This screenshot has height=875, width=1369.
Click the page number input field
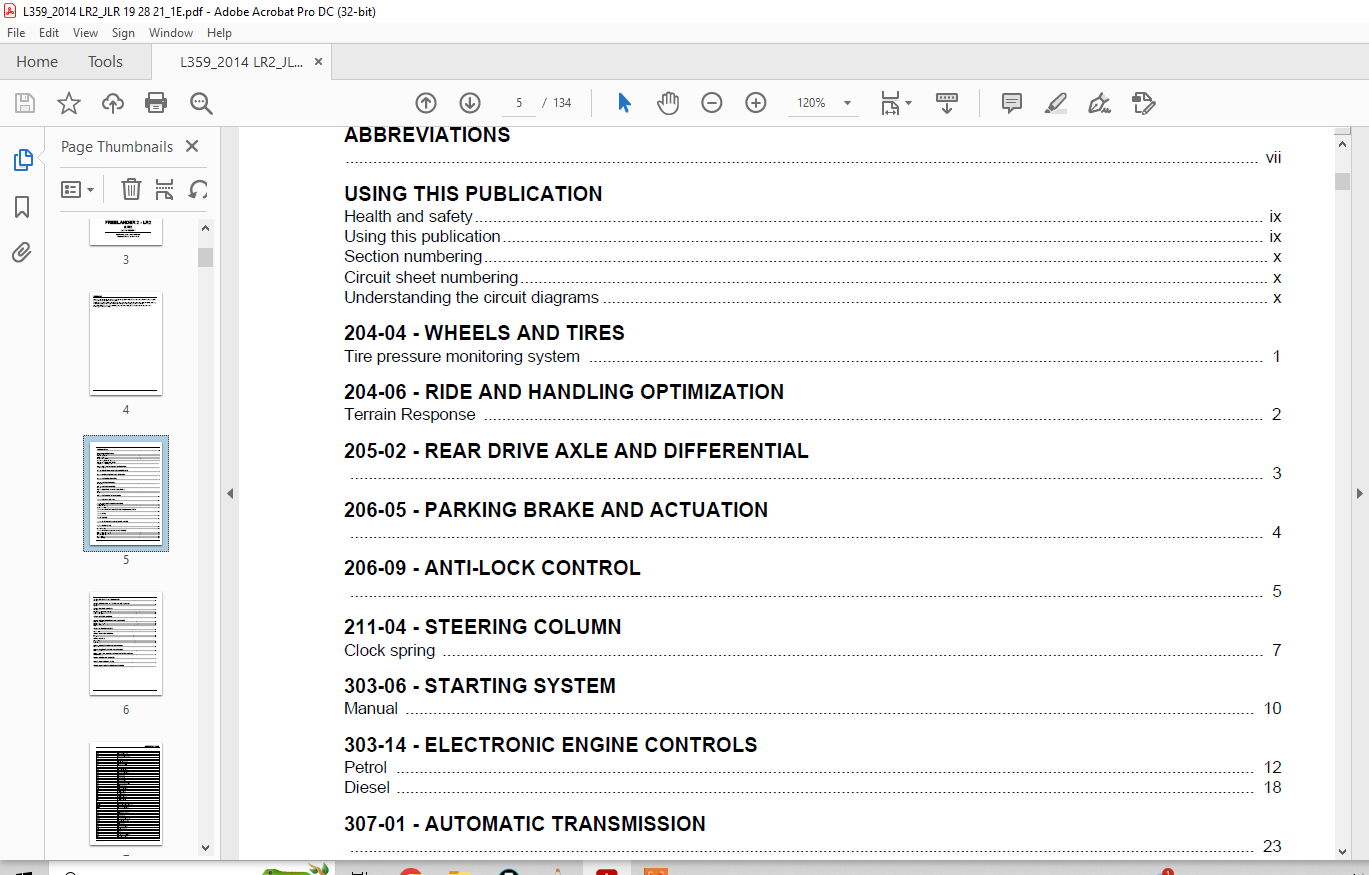(x=519, y=103)
